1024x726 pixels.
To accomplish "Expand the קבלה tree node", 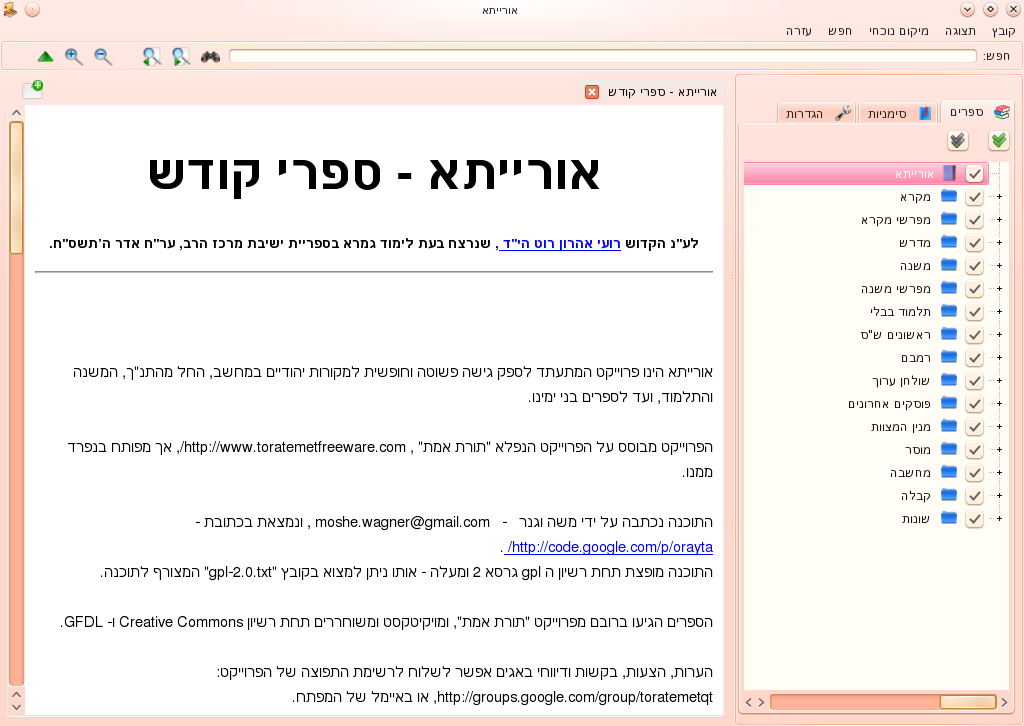I will 999,496.
